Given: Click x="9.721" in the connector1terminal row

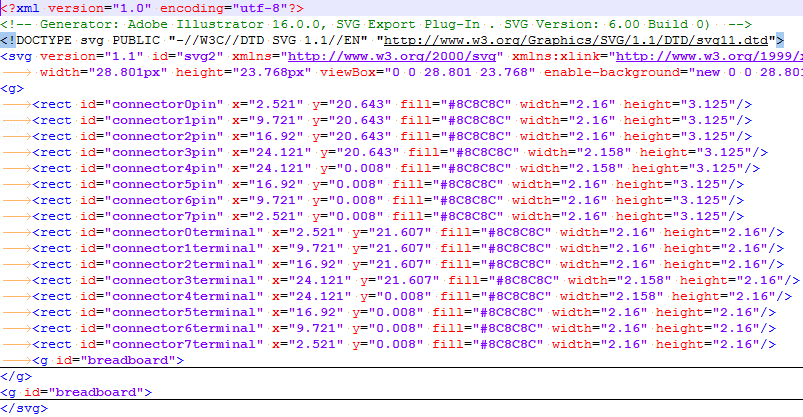Looking at the screenshot, I should pos(308,248).
